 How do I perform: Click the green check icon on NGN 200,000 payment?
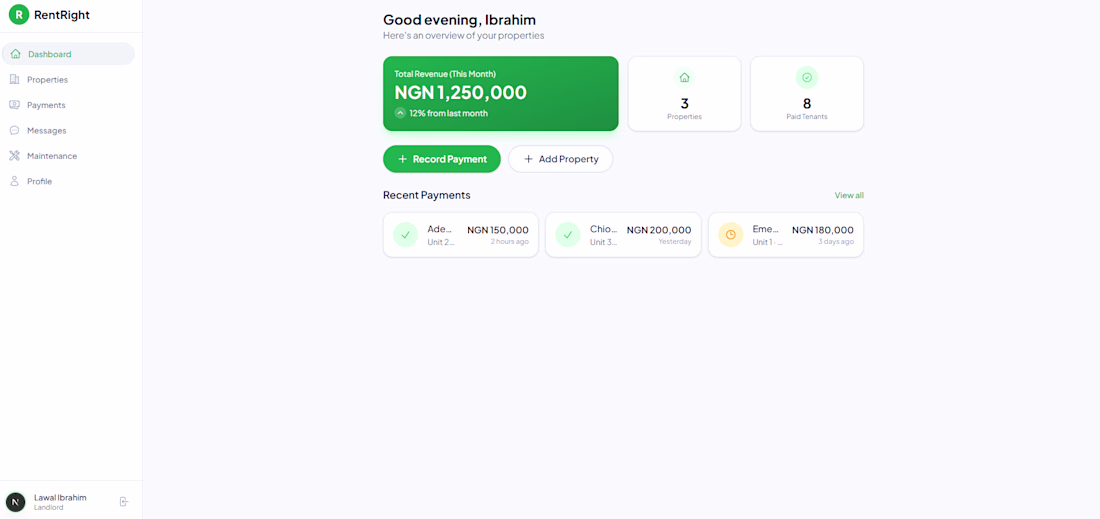click(568, 235)
